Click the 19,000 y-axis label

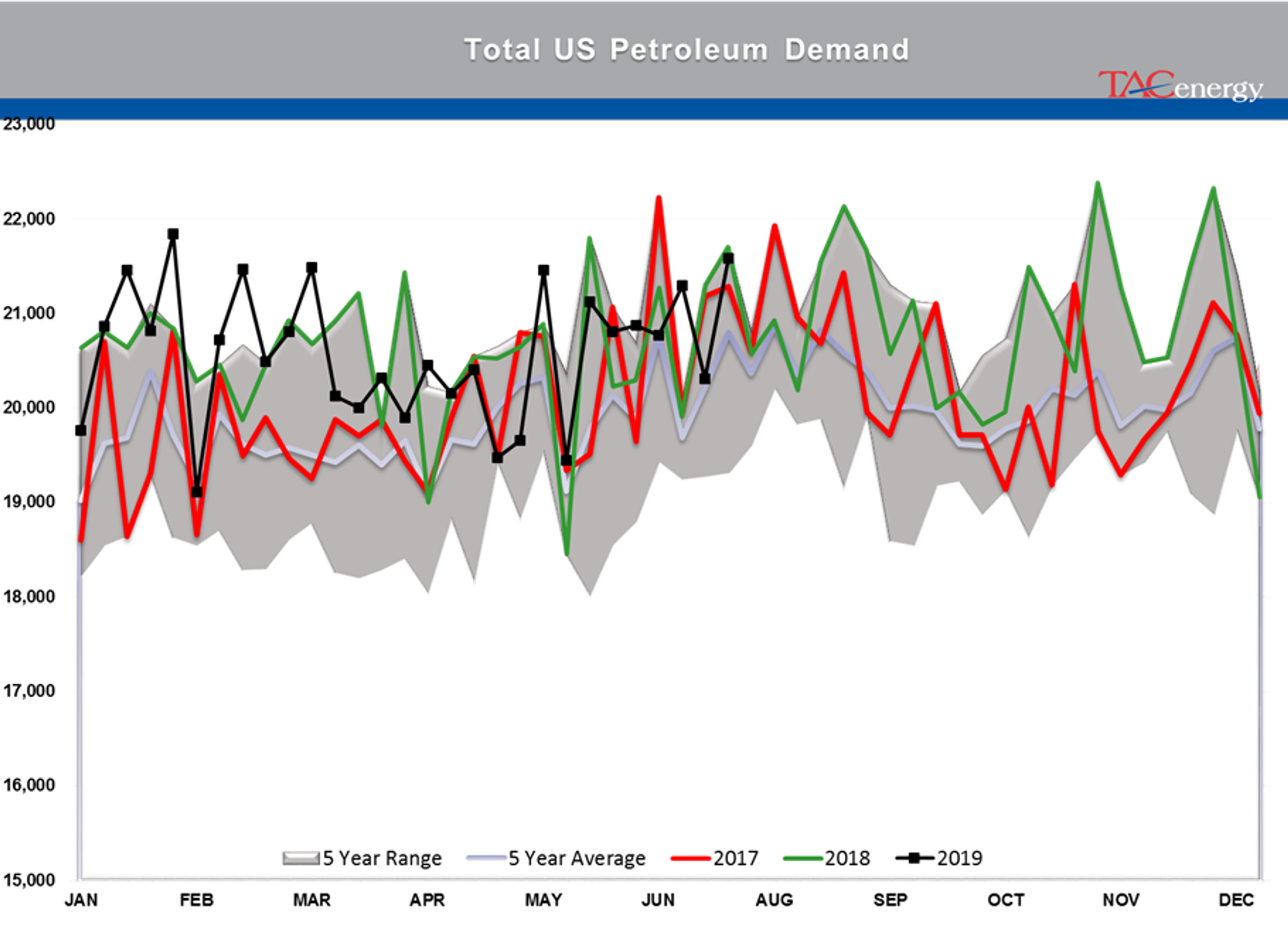click(29, 502)
